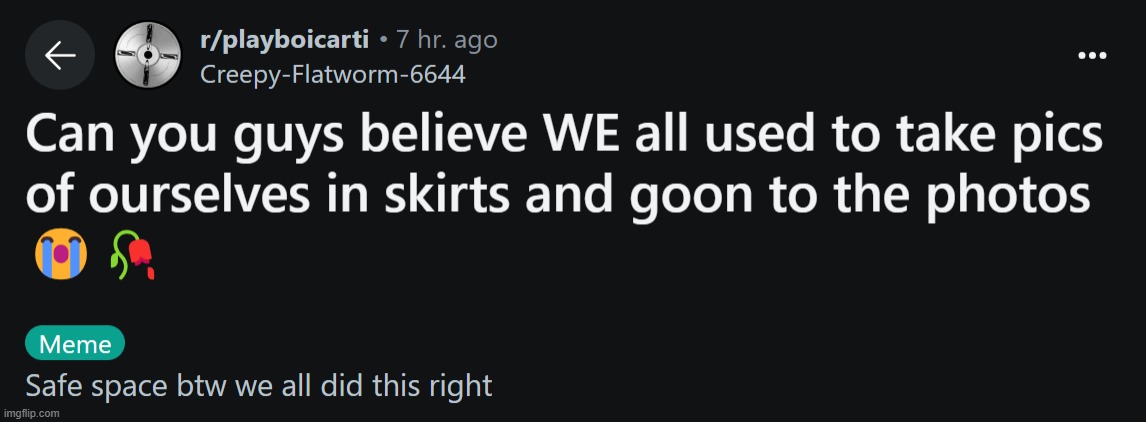Filter posts by the Meme flair
This screenshot has width=1146, height=422.
pyautogui.click(x=75, y=344)
